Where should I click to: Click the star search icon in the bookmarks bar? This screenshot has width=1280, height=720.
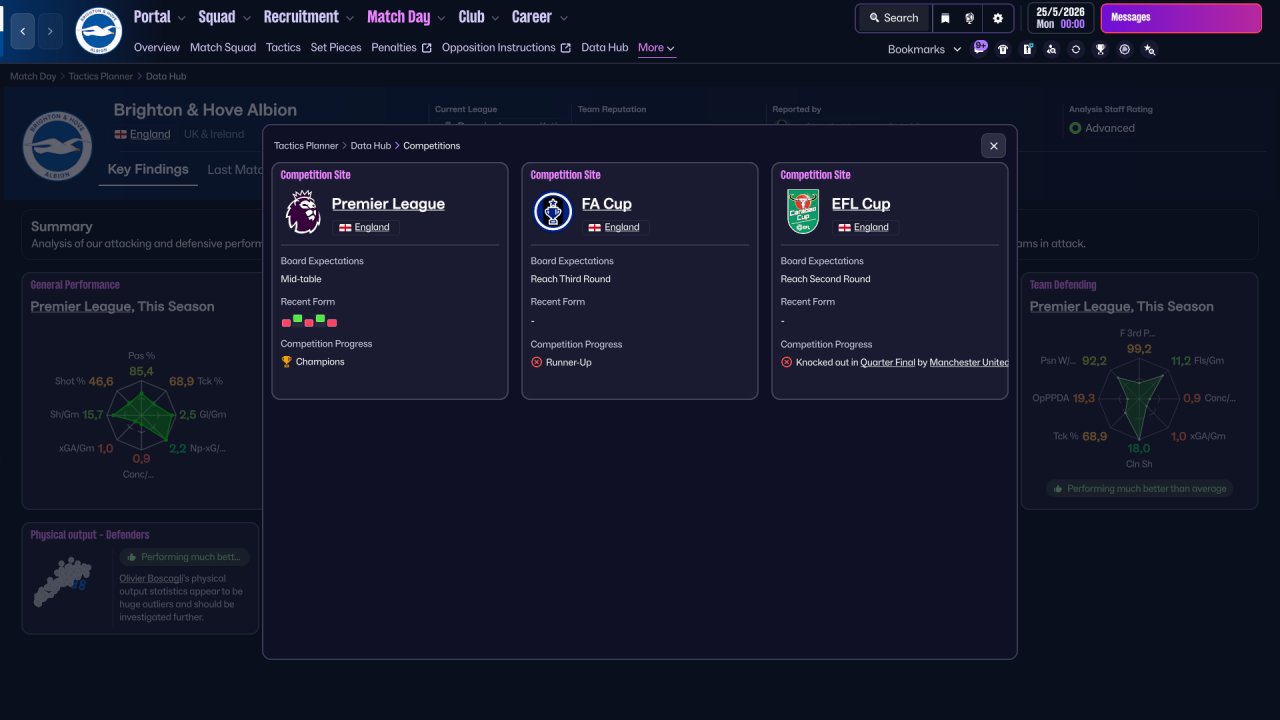[x=1149, y=49]
